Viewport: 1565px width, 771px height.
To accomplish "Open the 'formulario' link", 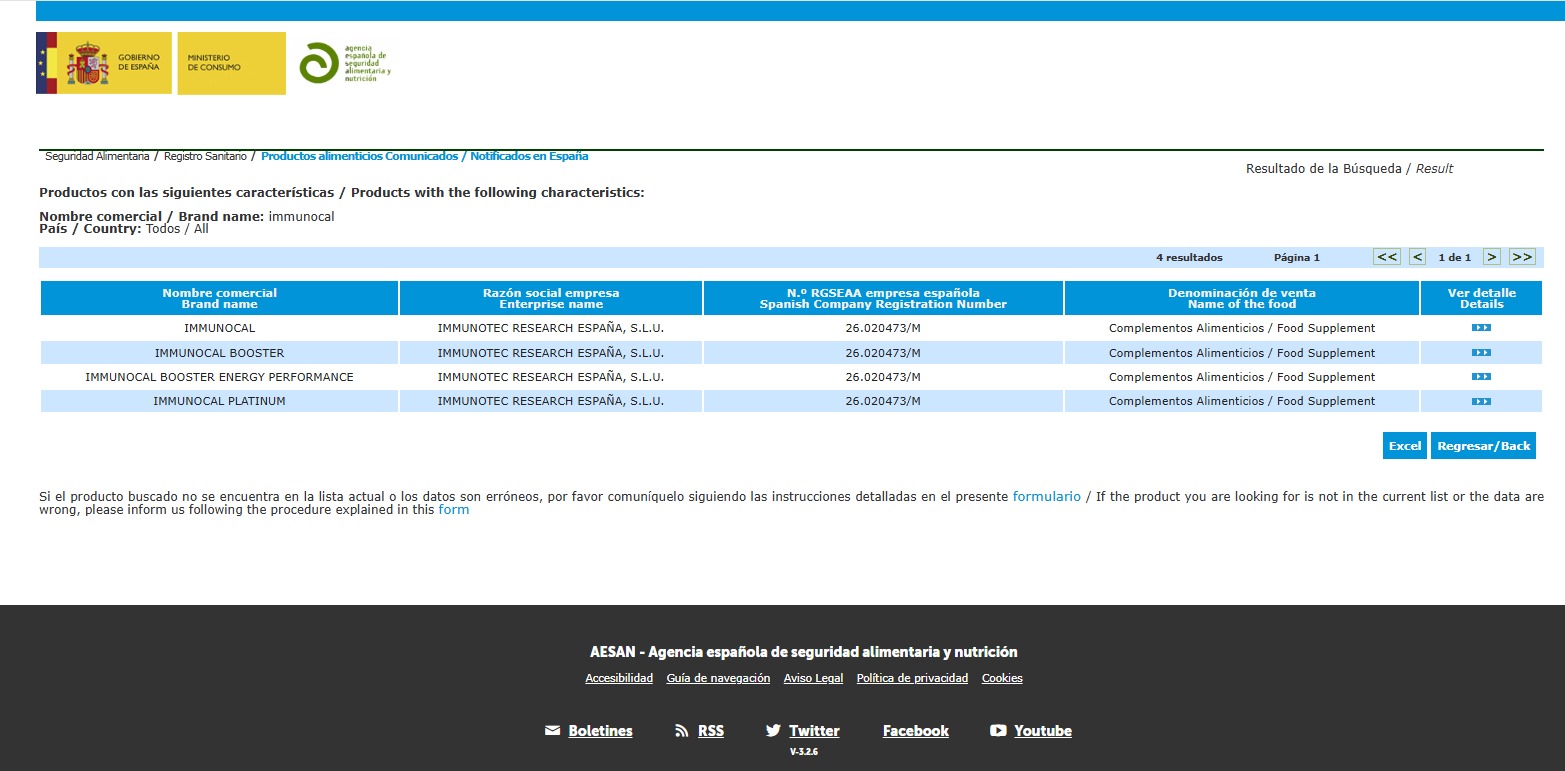I will pos(1046,496).
